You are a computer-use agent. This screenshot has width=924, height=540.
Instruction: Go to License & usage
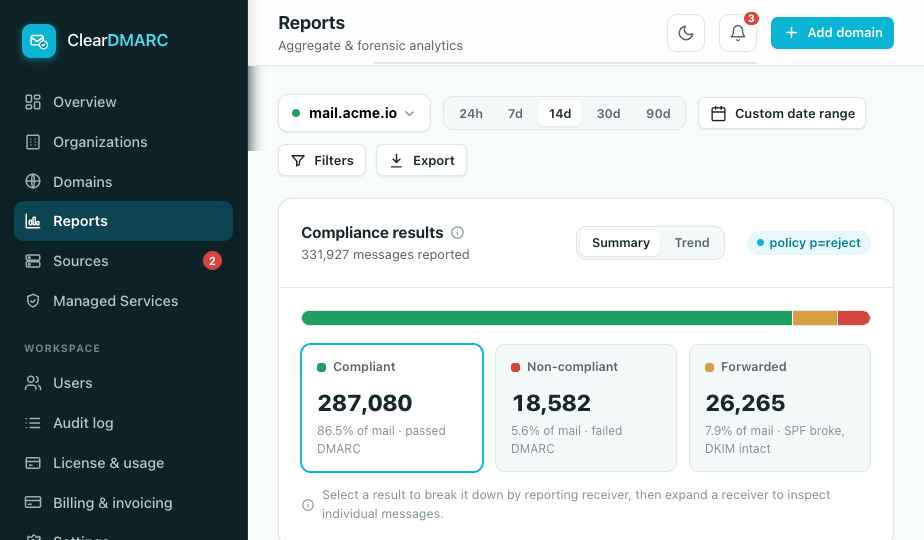[123, 463]
